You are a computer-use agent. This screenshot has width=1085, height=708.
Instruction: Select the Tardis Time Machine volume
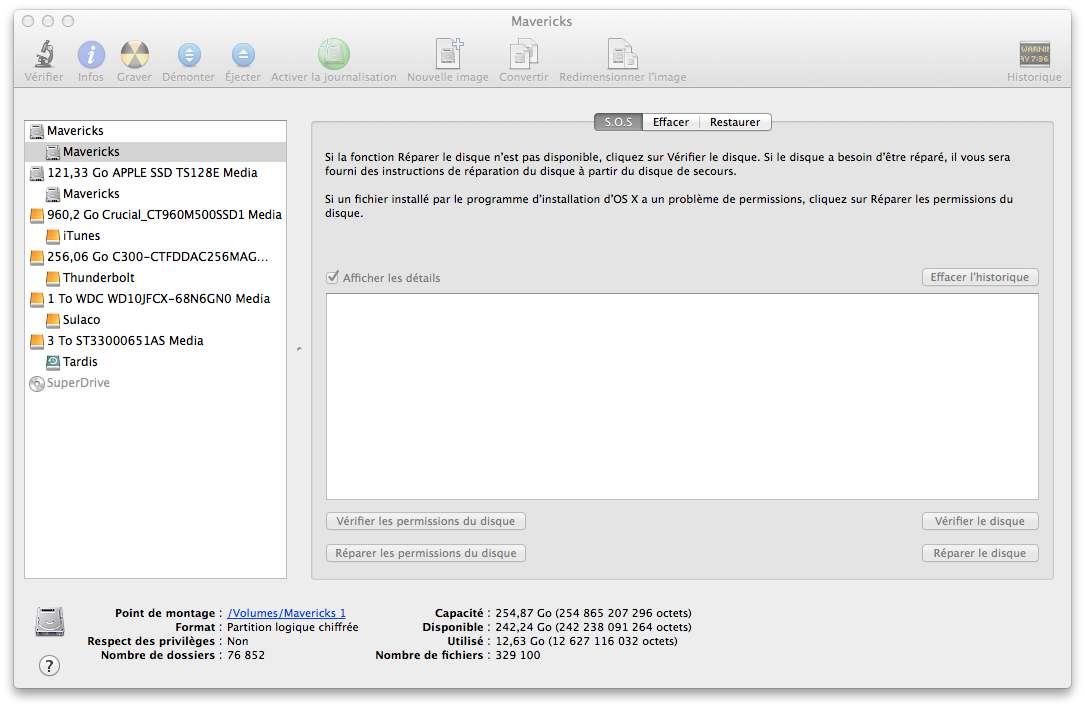(x=156, y=362)
